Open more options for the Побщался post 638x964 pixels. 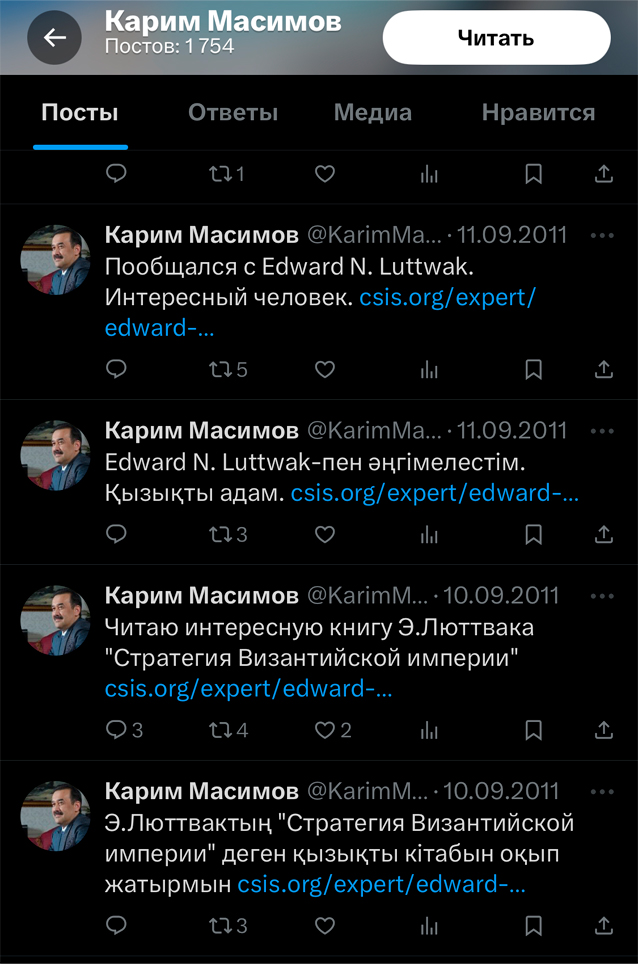click(602, 236)
